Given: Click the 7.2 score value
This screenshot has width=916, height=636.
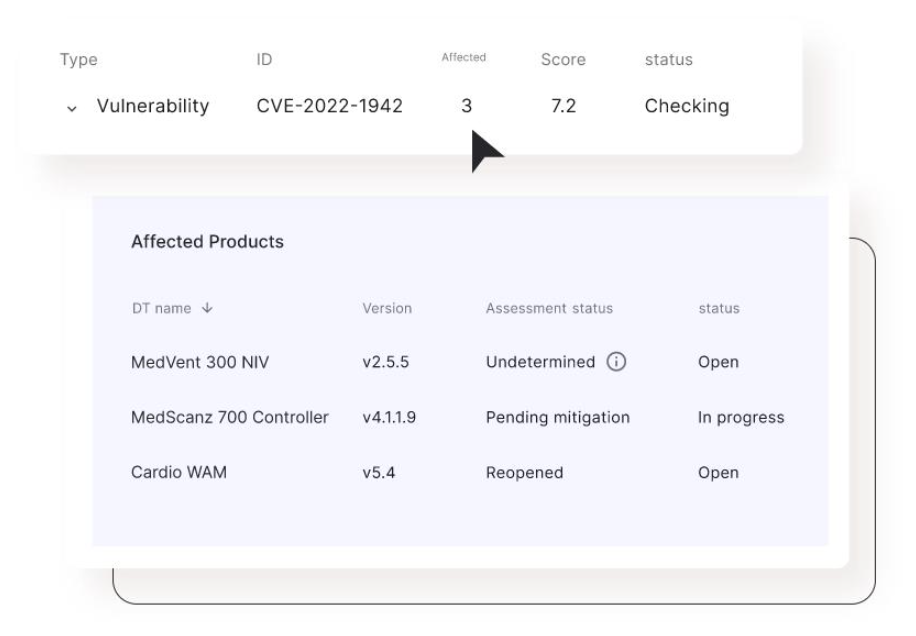Looking at the screenshot, I should 563,106.
